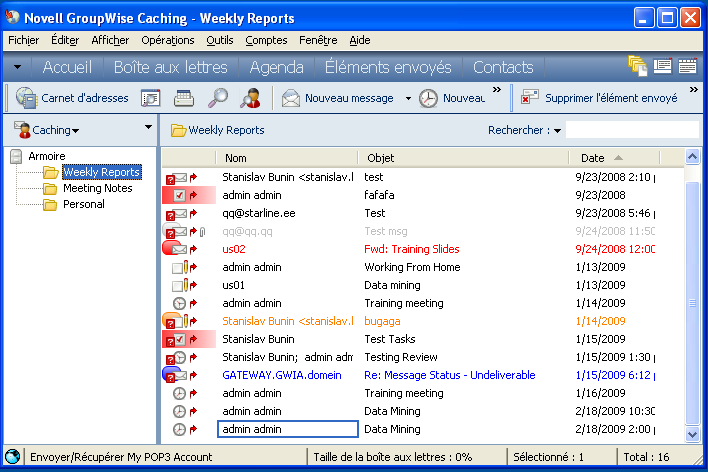
Task: Click the clock icon on the 'Testing Review' row
Action: [x=180, y=357]
